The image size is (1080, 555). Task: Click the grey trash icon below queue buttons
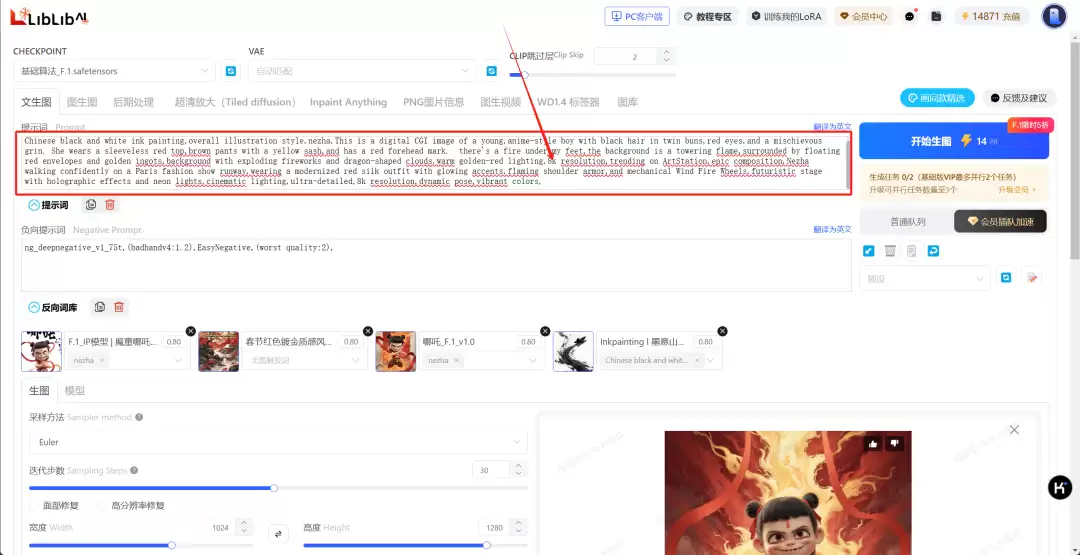click(890, 251)
